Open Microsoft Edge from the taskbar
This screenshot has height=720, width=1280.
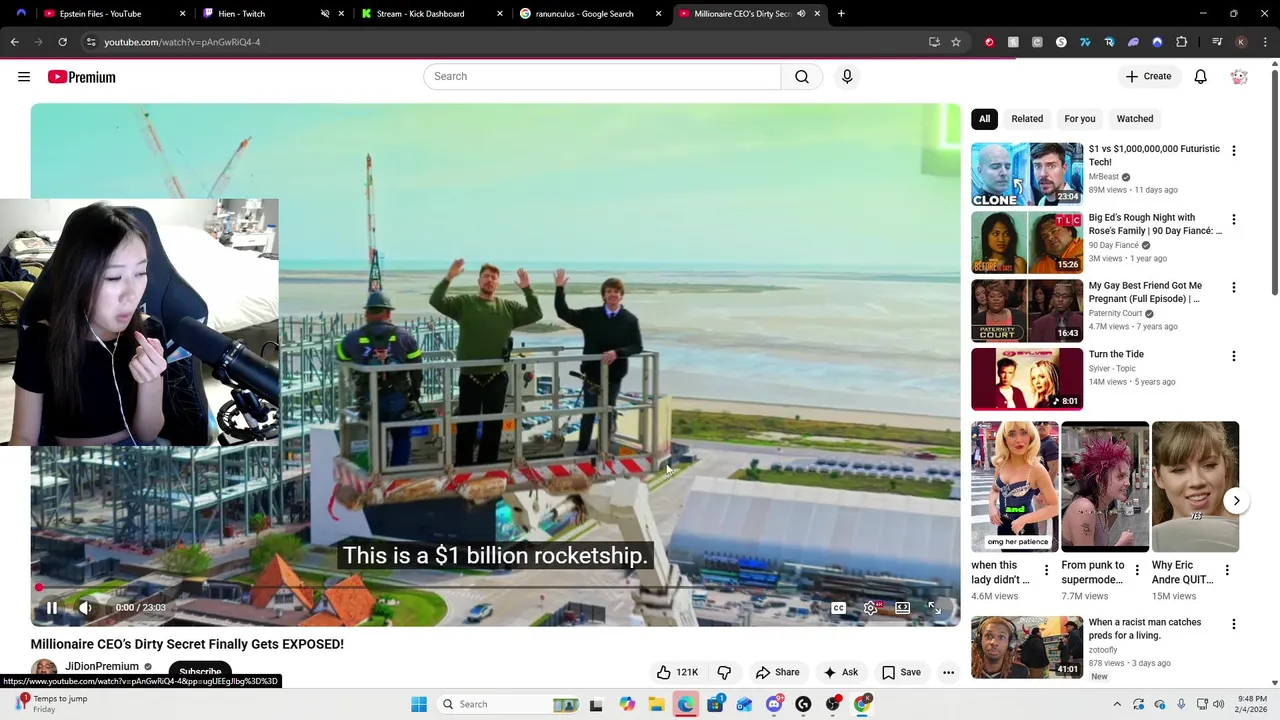point(685,704)
